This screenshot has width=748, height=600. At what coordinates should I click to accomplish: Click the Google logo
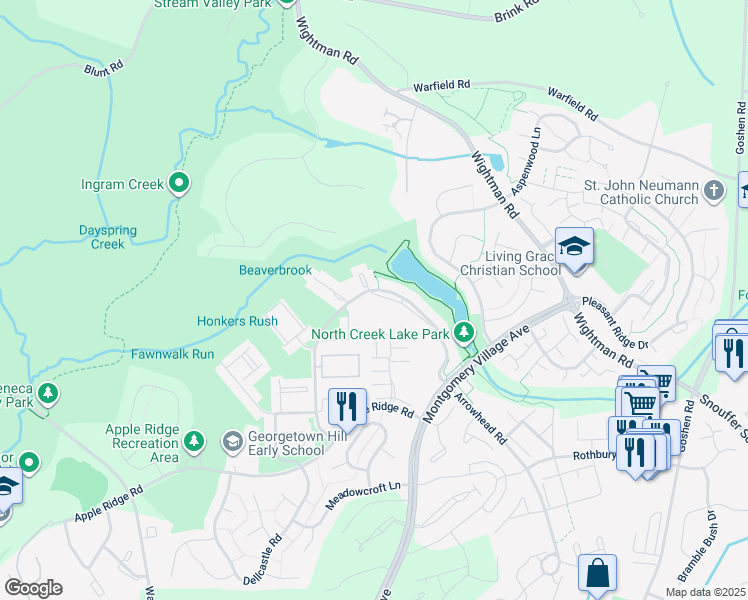click(x=33, y=588)
